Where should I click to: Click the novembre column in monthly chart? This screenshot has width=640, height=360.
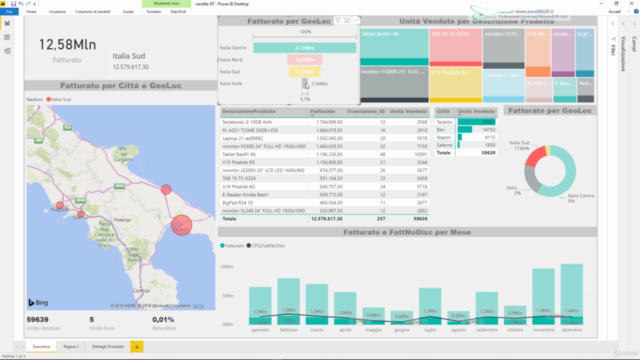(543, 296)
